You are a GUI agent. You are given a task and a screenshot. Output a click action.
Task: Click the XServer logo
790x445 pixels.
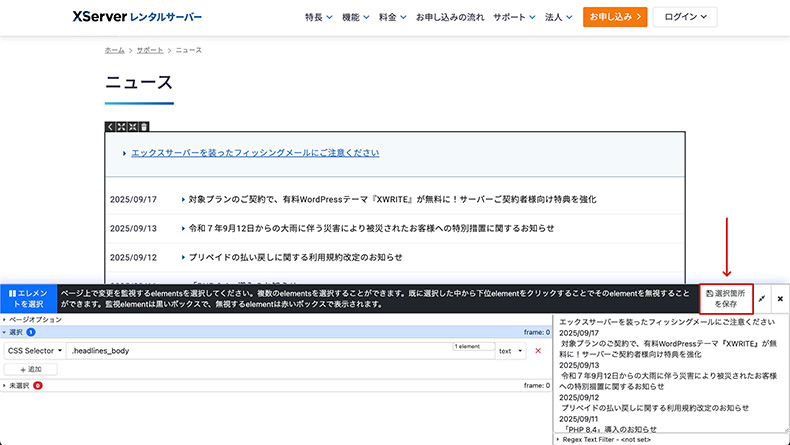pyautogui.click(x=137, y=17)
